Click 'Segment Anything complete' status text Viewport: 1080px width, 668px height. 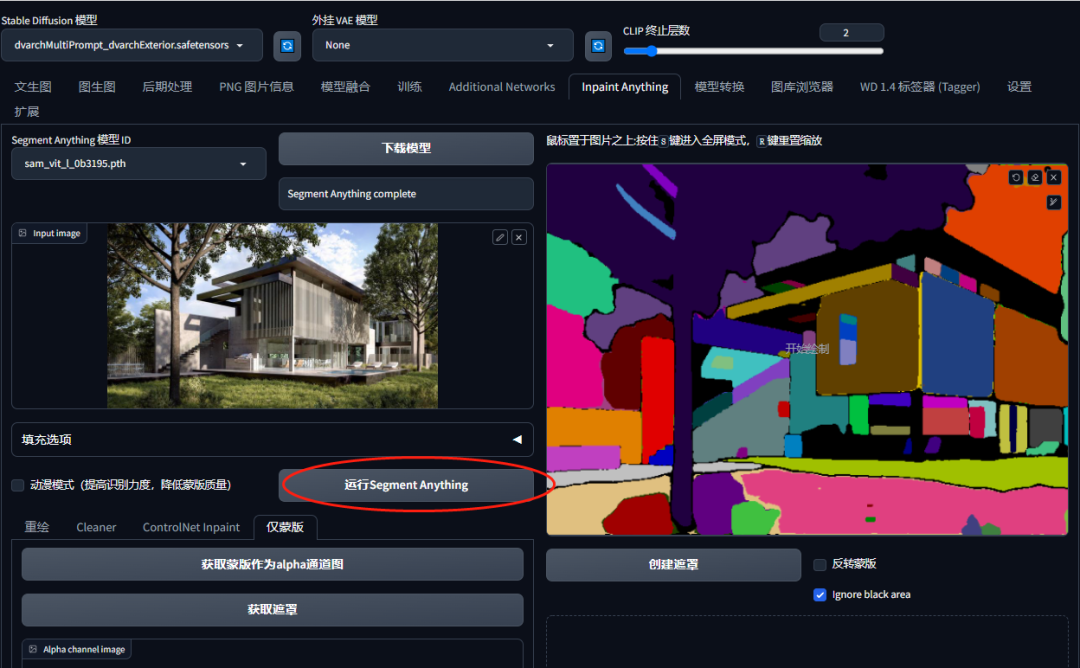coord(351,194)
